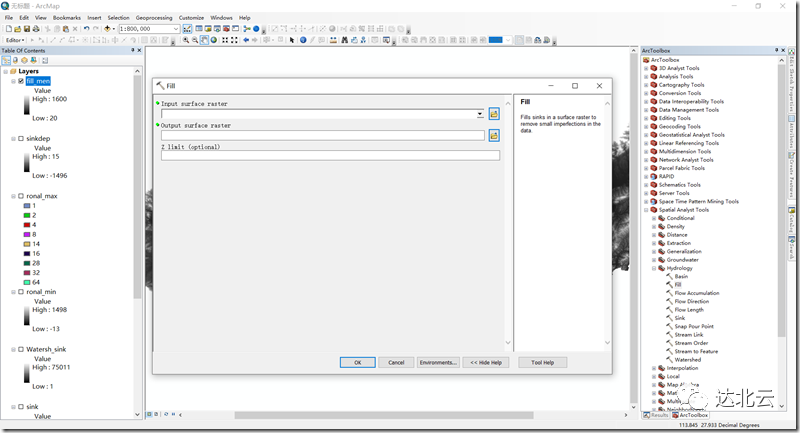This screenshot has width=800, height=433.
Task: Switch to List By Visibility view
Action: point(24,60)
